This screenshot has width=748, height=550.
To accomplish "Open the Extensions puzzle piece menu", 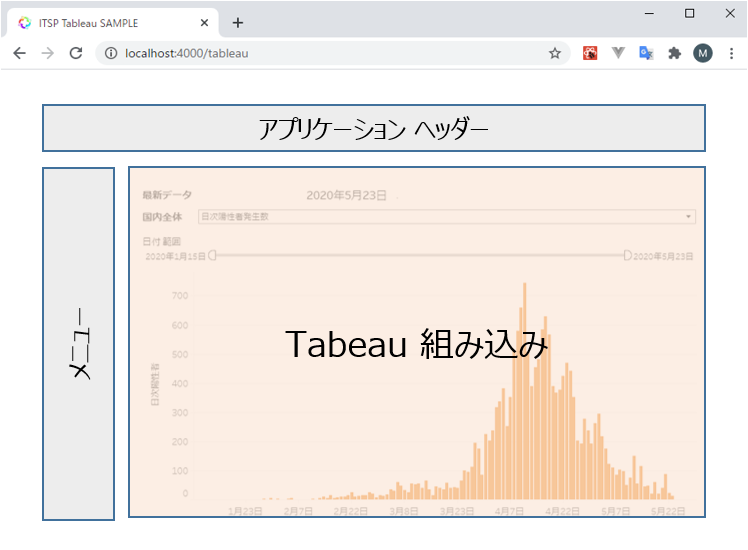I will (674, 53).
